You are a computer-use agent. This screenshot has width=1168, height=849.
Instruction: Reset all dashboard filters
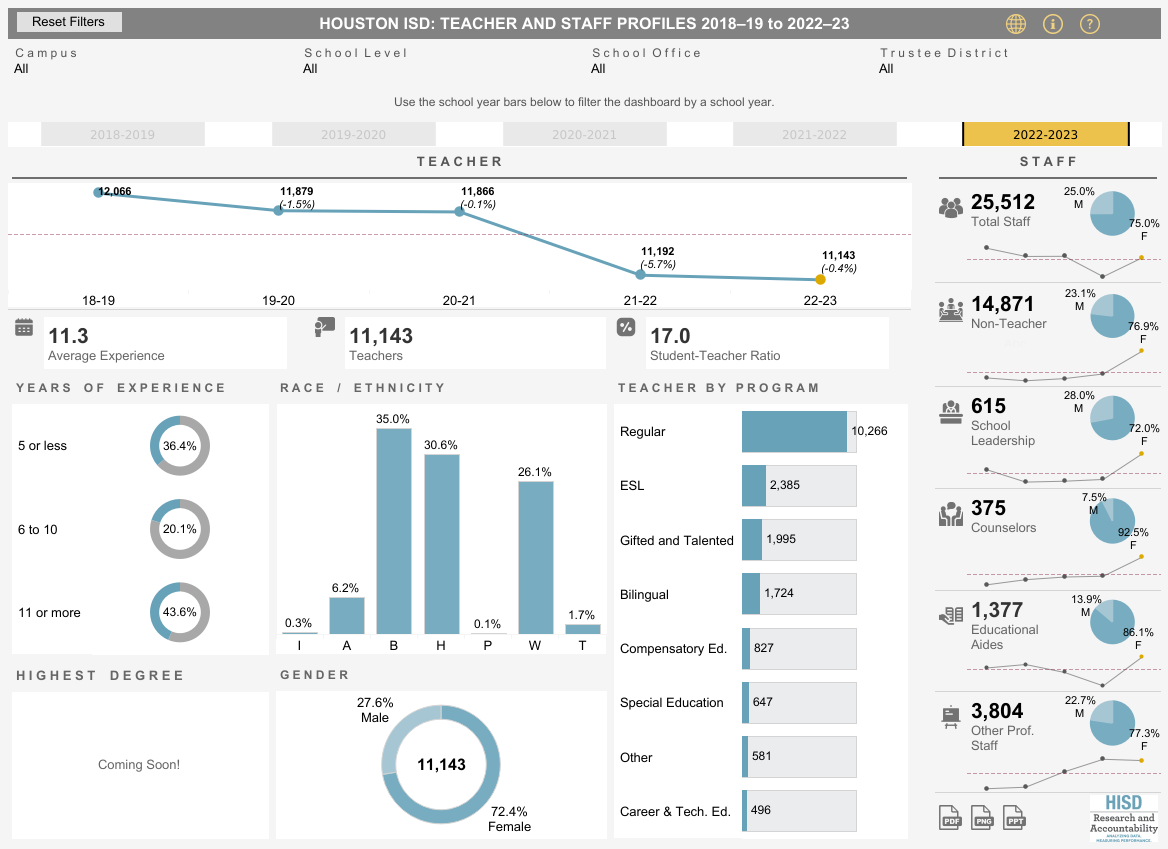click(x=69, y=22)
